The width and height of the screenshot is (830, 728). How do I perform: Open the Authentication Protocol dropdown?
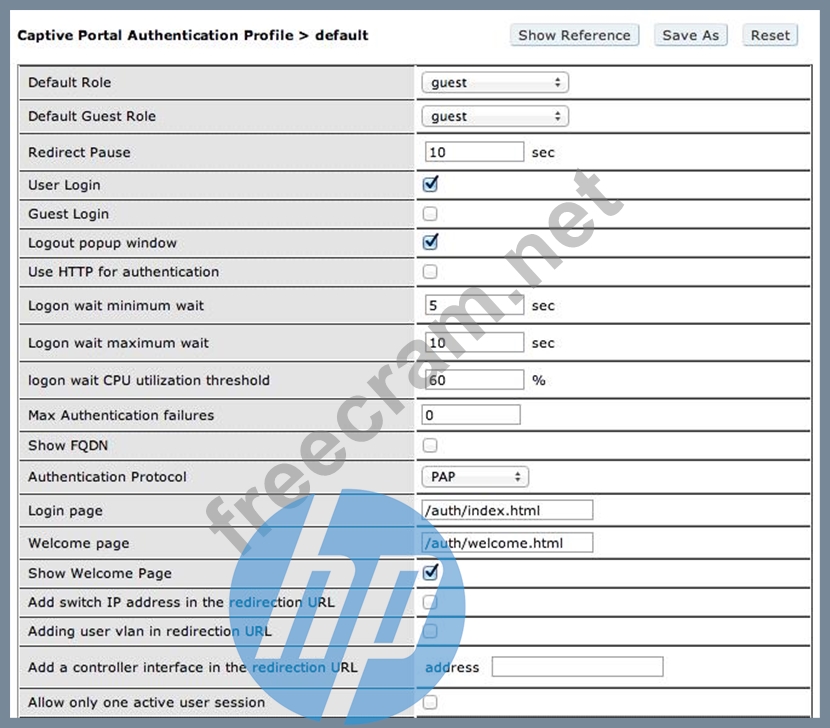[475, 477]
